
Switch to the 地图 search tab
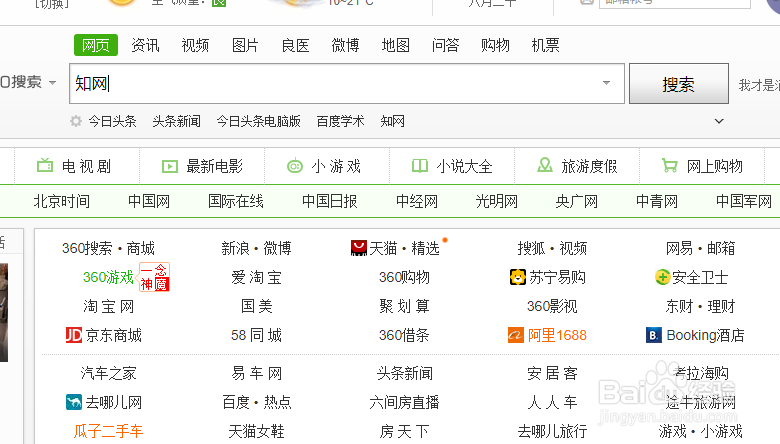click(x=395, y=45)
